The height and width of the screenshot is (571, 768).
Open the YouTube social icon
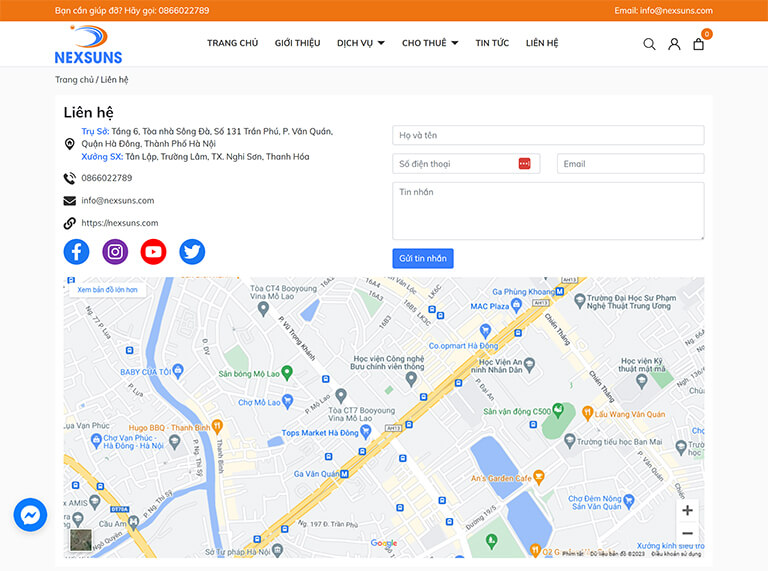(x=153, y=252)
